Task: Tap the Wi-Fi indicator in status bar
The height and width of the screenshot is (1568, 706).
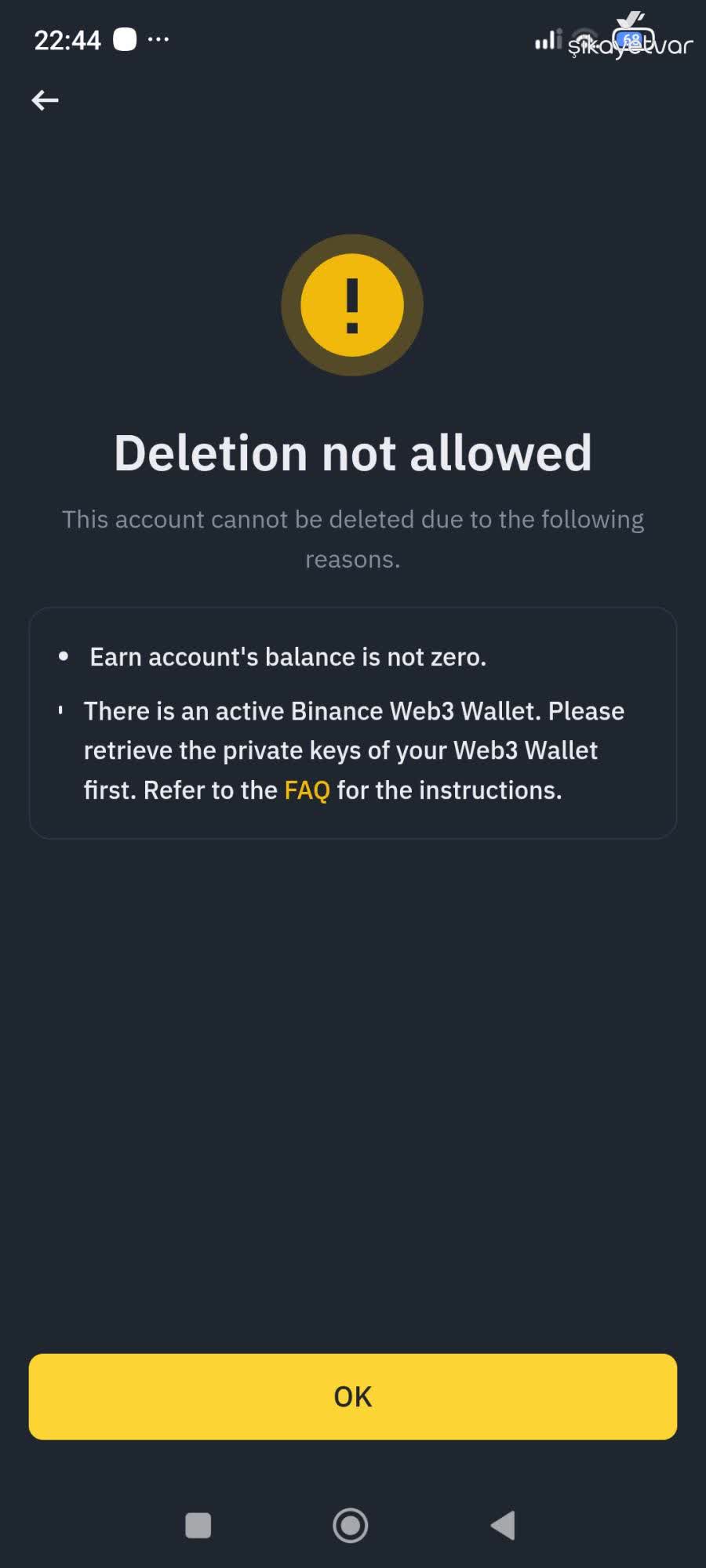Action: [x=586, y=40]
